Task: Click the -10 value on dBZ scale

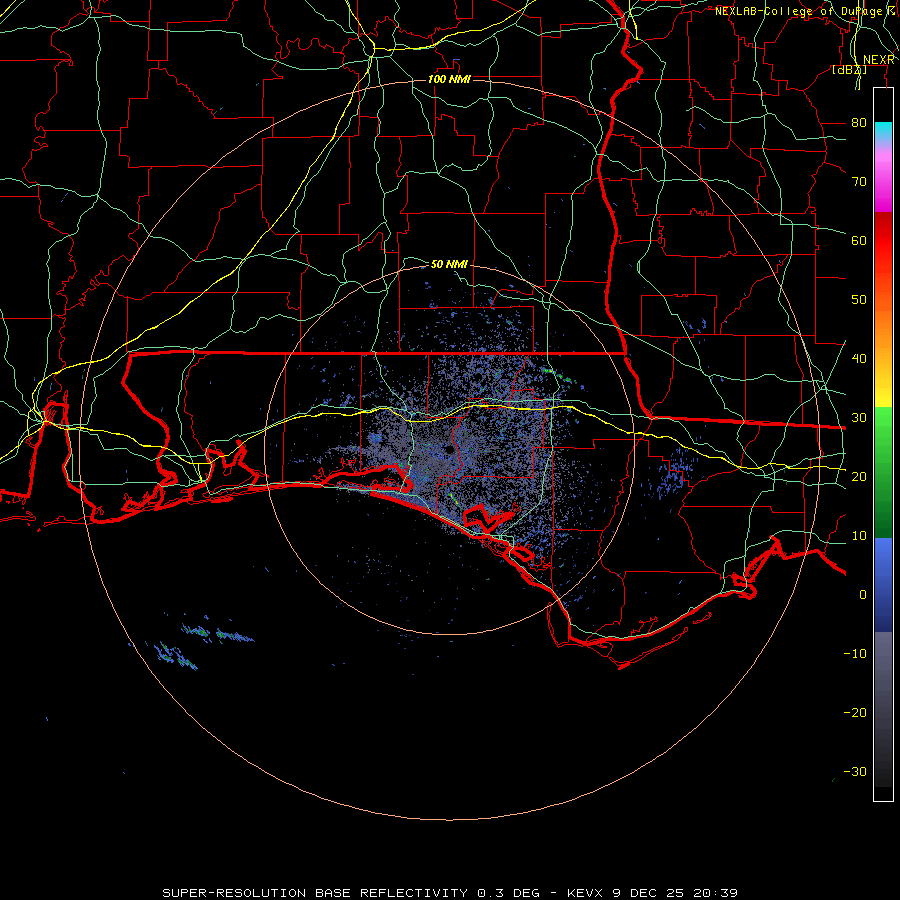Action: (x=855, y=654)
